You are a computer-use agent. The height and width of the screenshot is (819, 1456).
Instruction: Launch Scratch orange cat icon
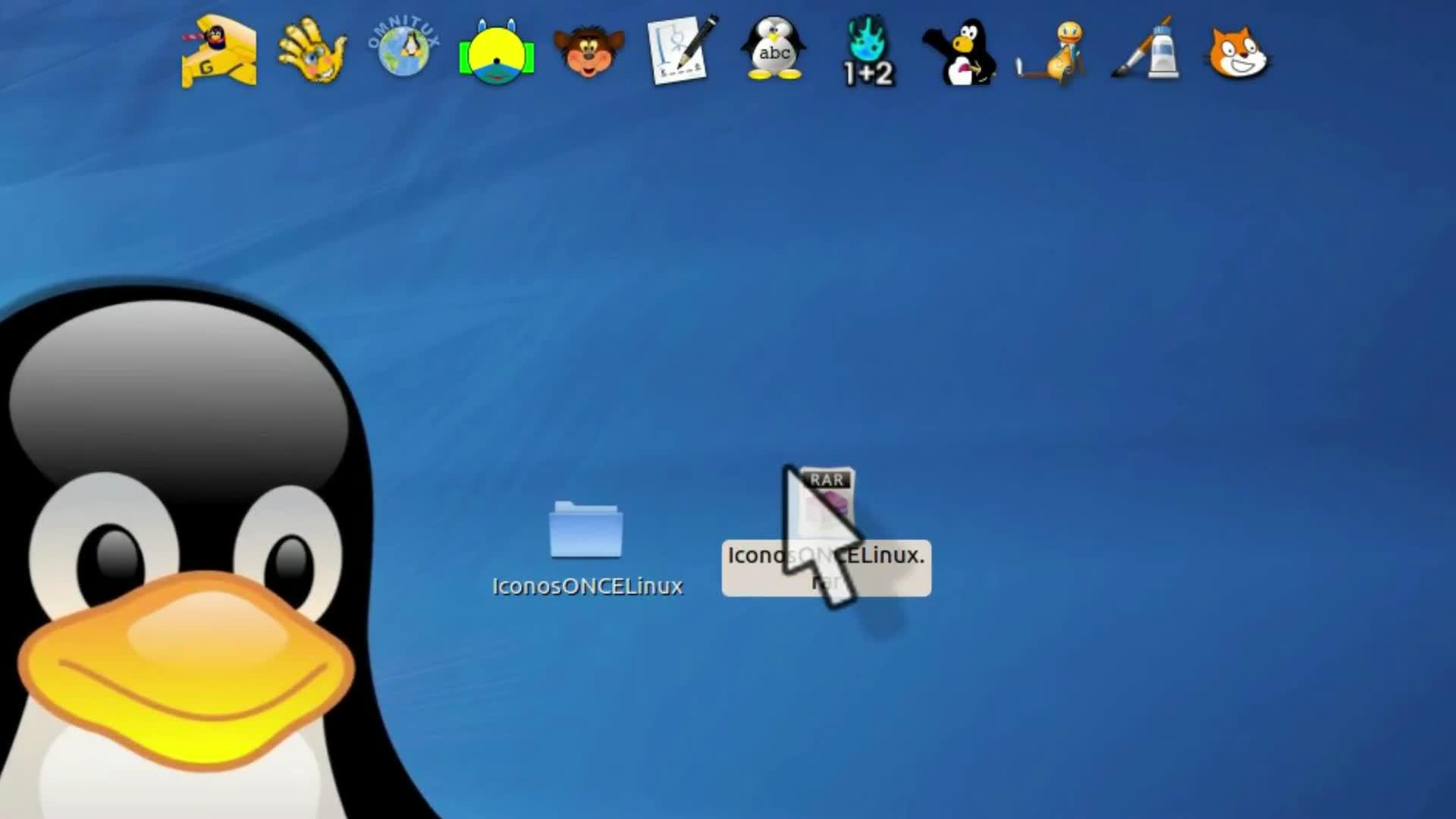point(1238,52)
